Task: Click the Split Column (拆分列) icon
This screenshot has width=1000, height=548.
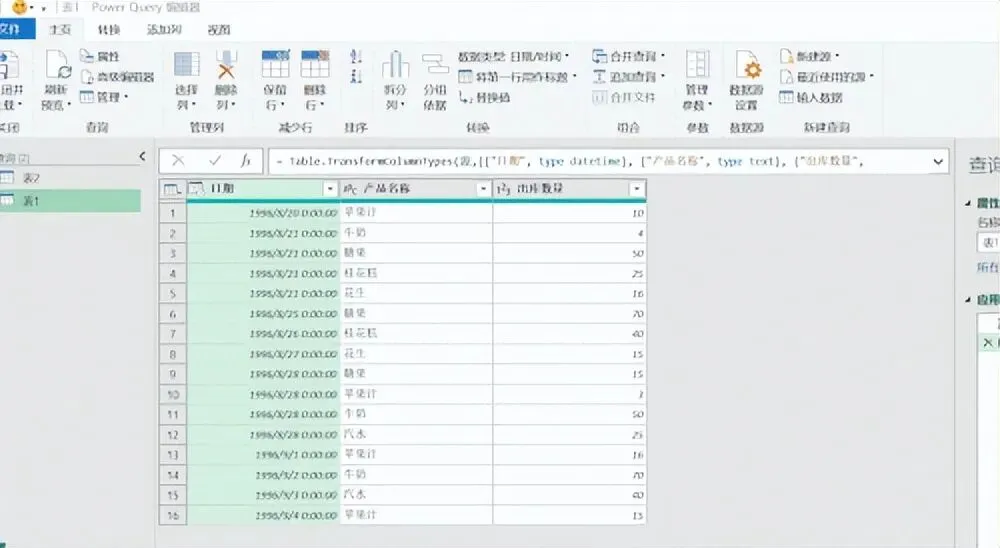Action: [x=395, y=65]
